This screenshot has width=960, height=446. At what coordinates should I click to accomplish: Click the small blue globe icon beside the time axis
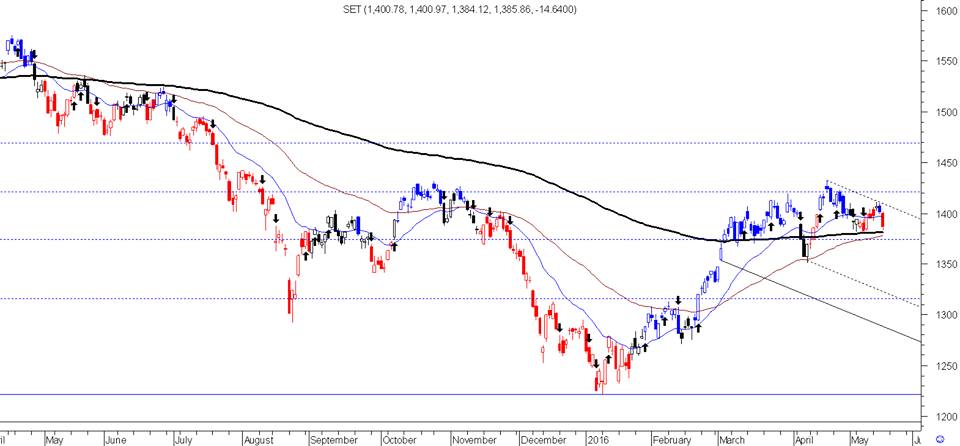pyautogui.click(x=940, y=439)
